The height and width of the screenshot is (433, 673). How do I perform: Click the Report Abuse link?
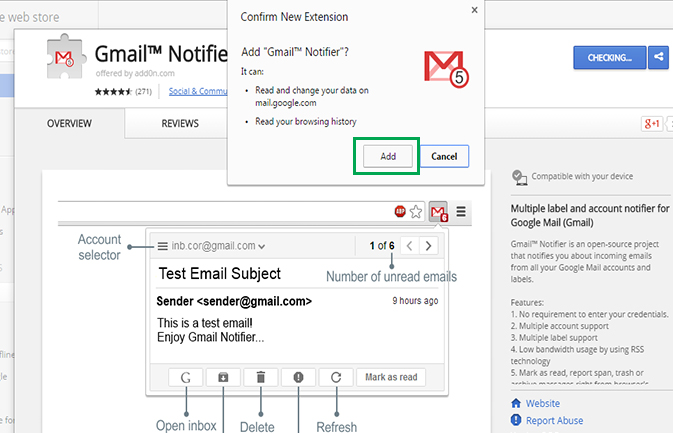tap(555, 421)
